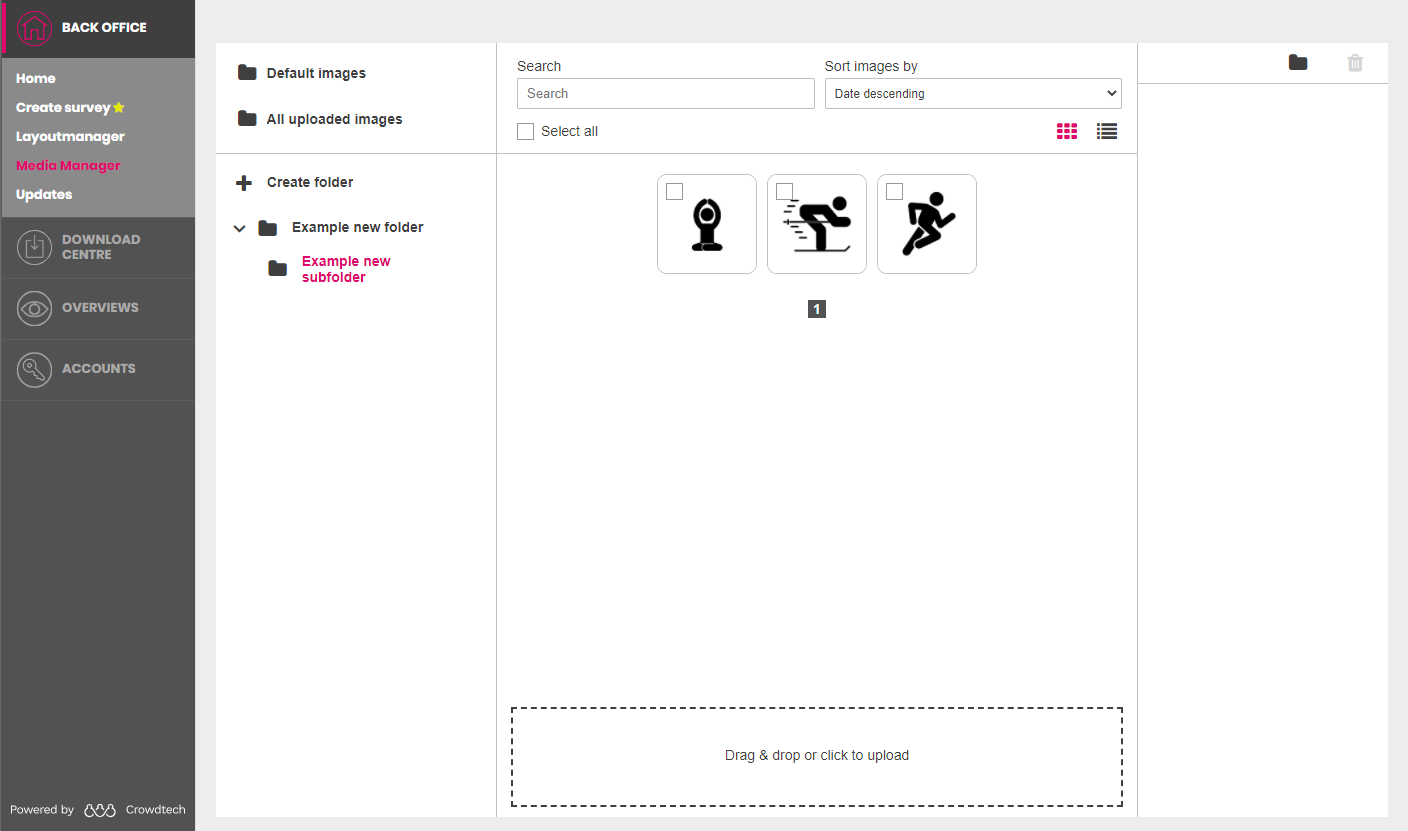This screenshot has height=831, width=1408.
Task: Click the Search input field
Action: pos(666,94)
